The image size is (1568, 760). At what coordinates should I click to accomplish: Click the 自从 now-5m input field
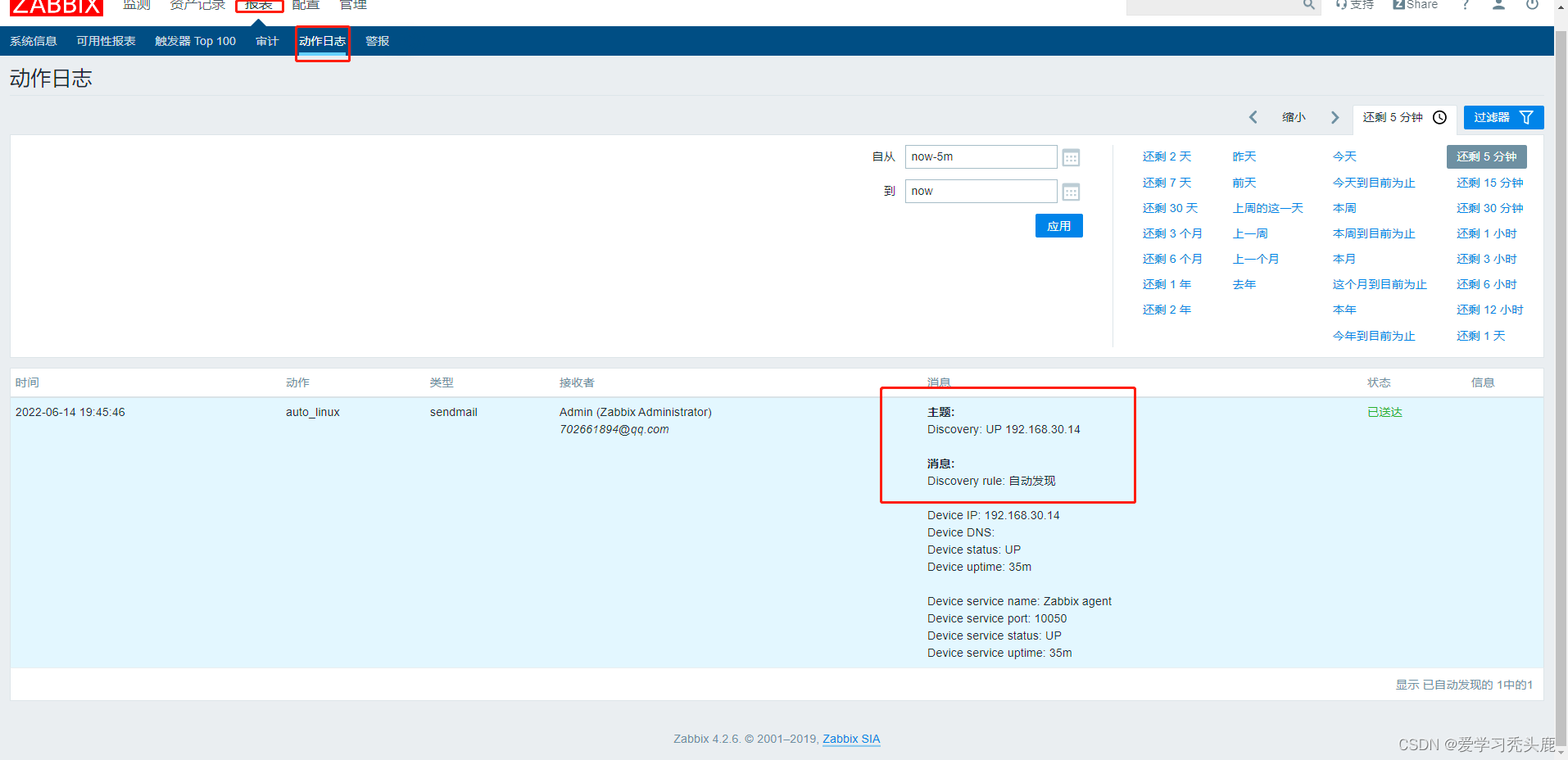tap(981, 156)
